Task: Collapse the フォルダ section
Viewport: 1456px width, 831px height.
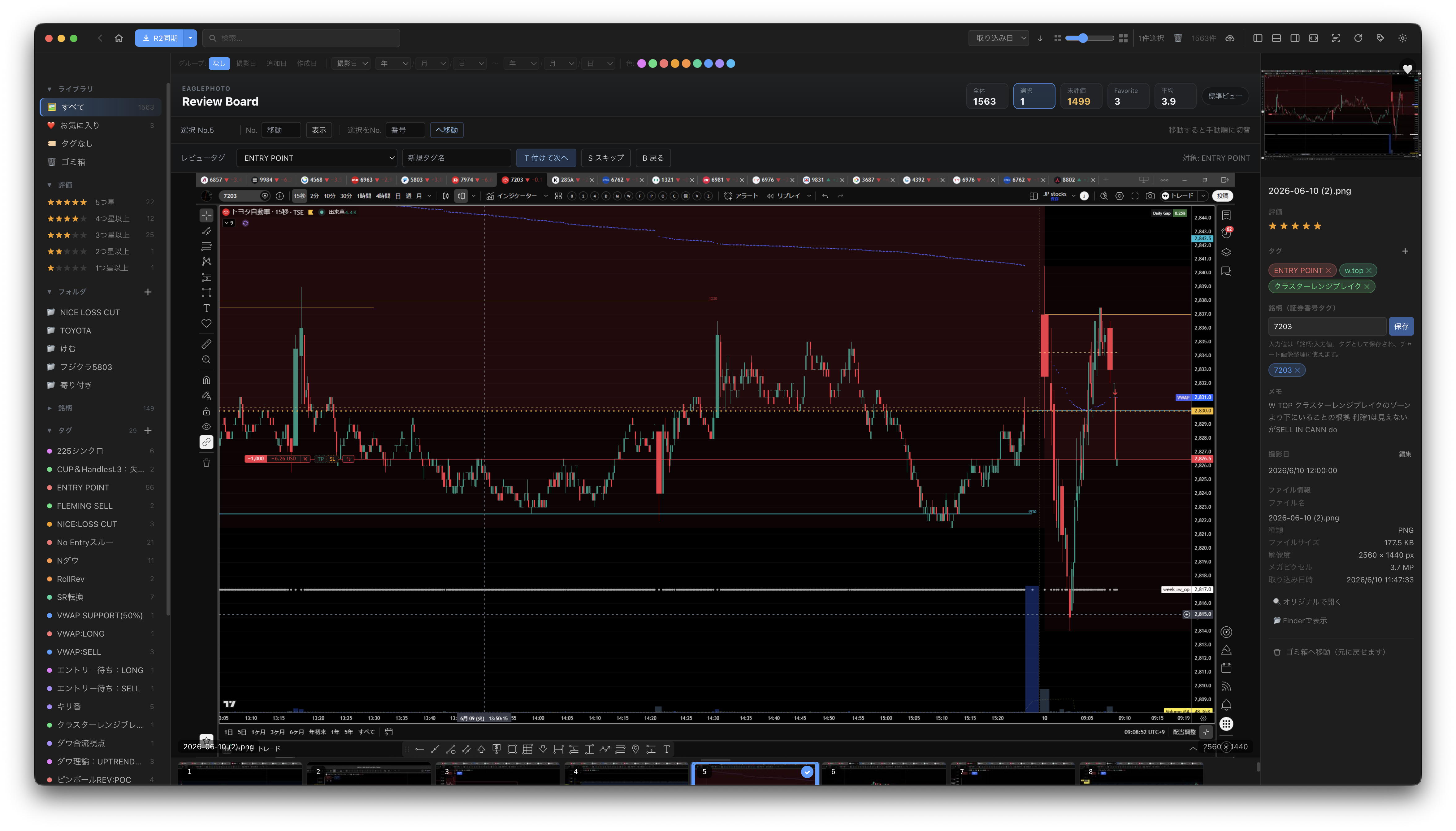Action: 50,292
